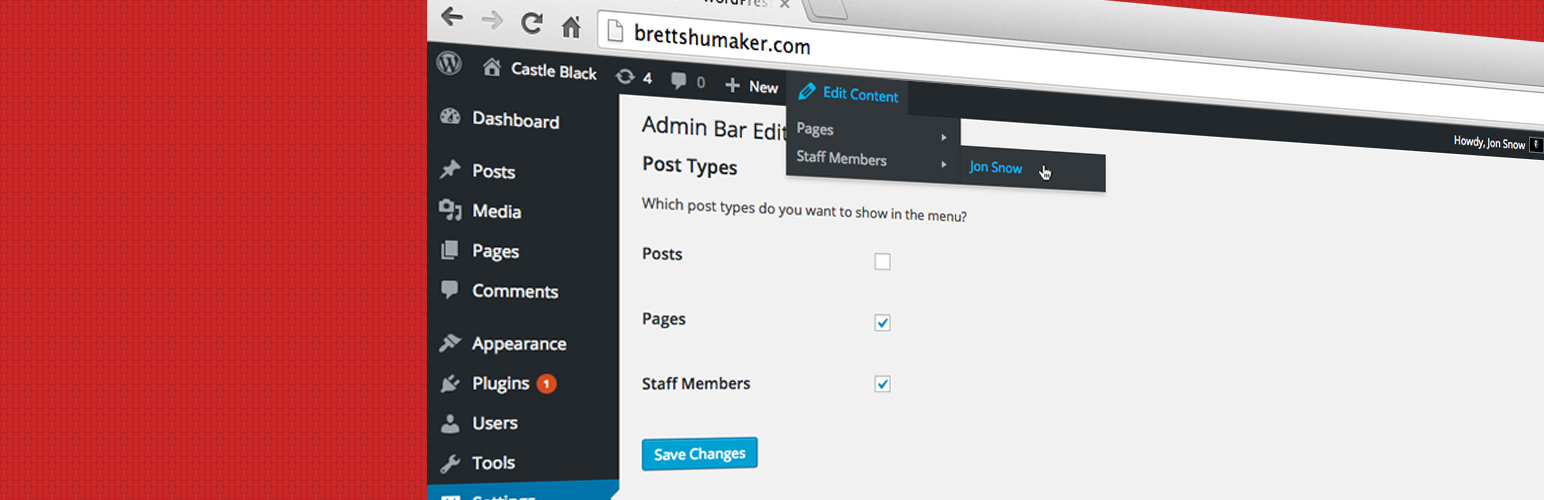Open the Pages sidebar menu item

click(x=479, y=251)
